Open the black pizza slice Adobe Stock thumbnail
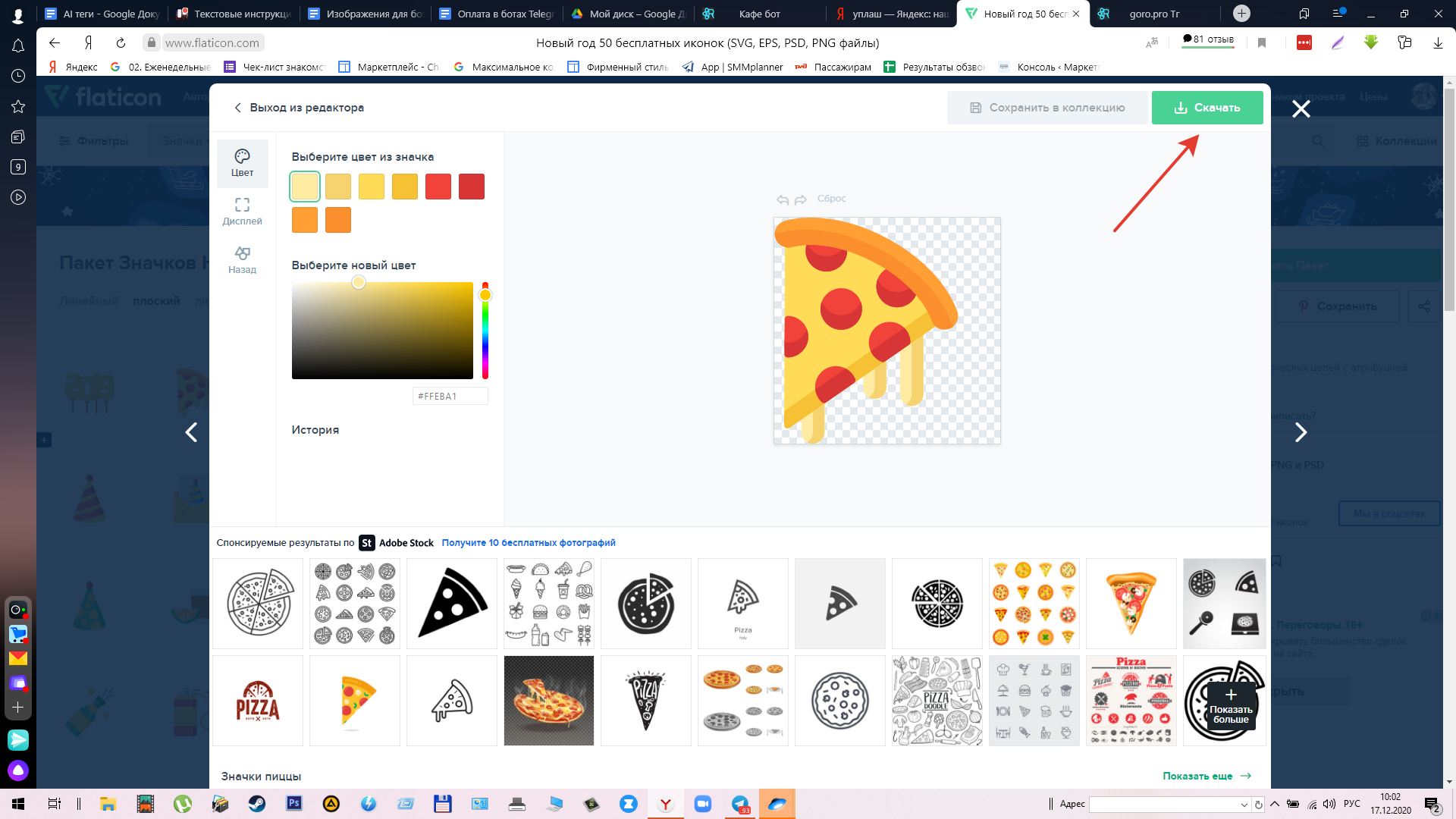1456x819 pixels. click(x=452, y=604)
